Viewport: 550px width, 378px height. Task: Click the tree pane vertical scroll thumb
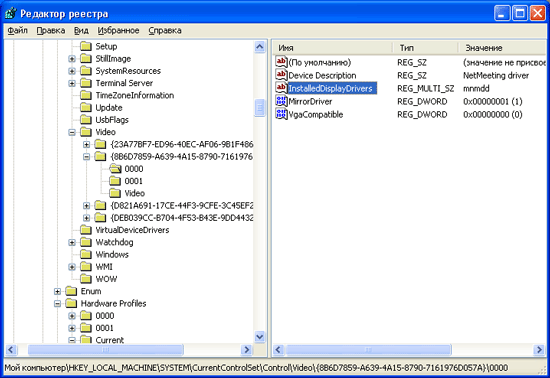click(260, 108)
